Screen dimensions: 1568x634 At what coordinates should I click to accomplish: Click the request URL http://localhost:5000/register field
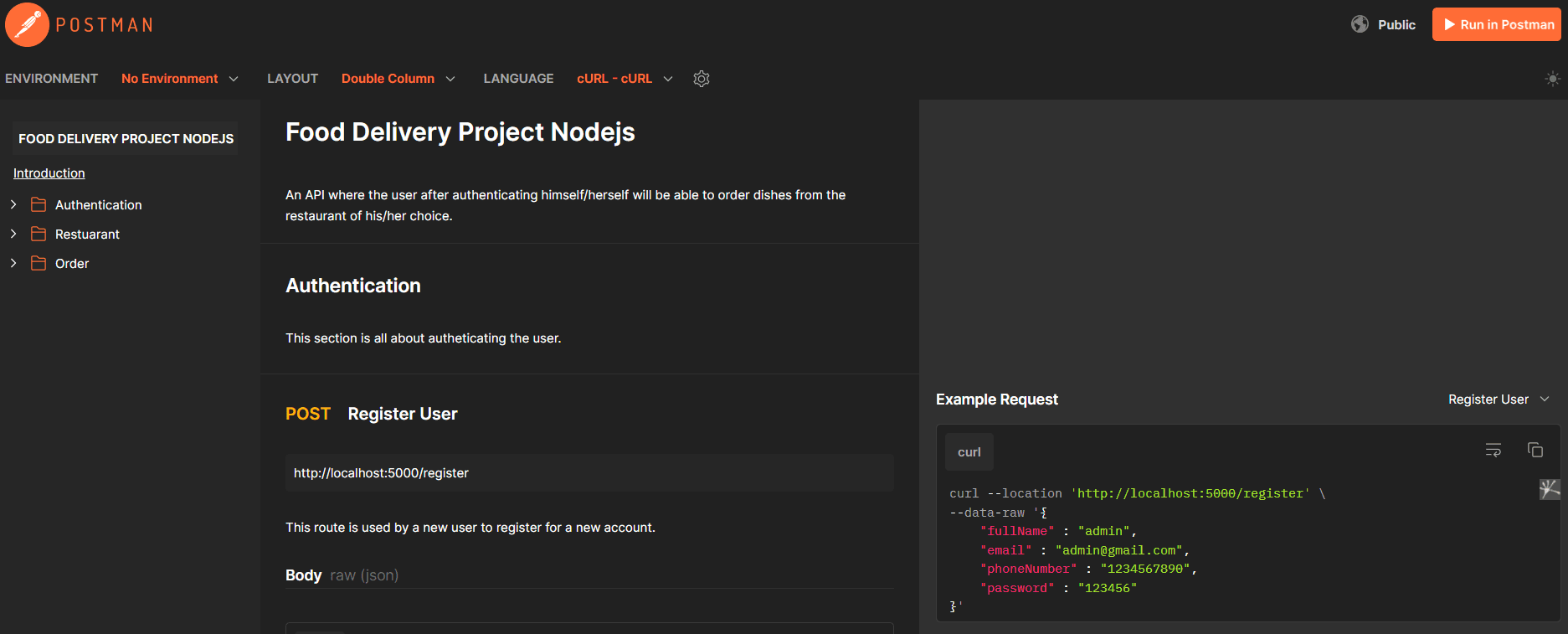[589, 473]
